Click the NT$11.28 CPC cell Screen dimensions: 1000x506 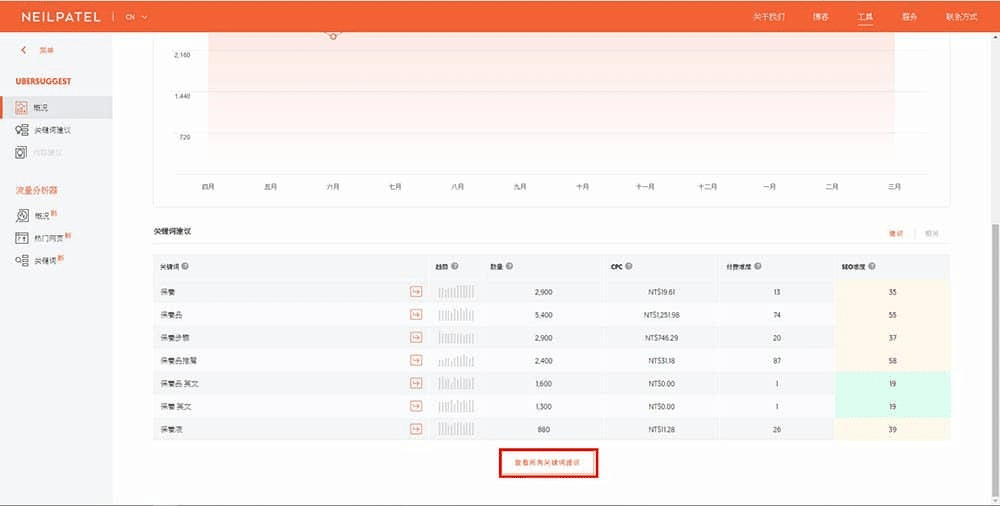pos(661,429)
